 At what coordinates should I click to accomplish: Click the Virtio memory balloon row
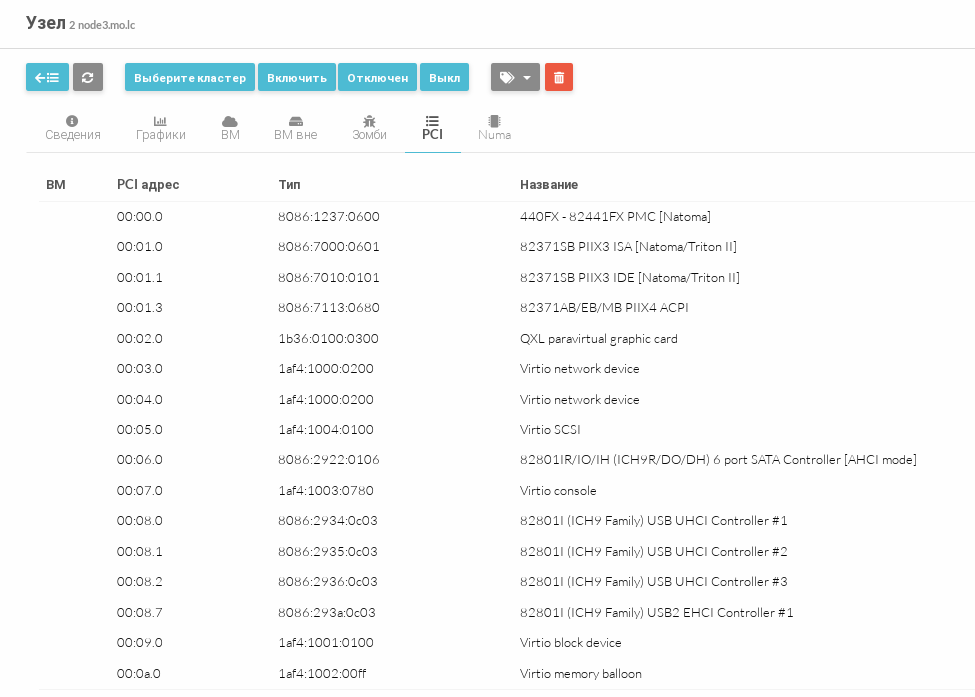[580, 674]
